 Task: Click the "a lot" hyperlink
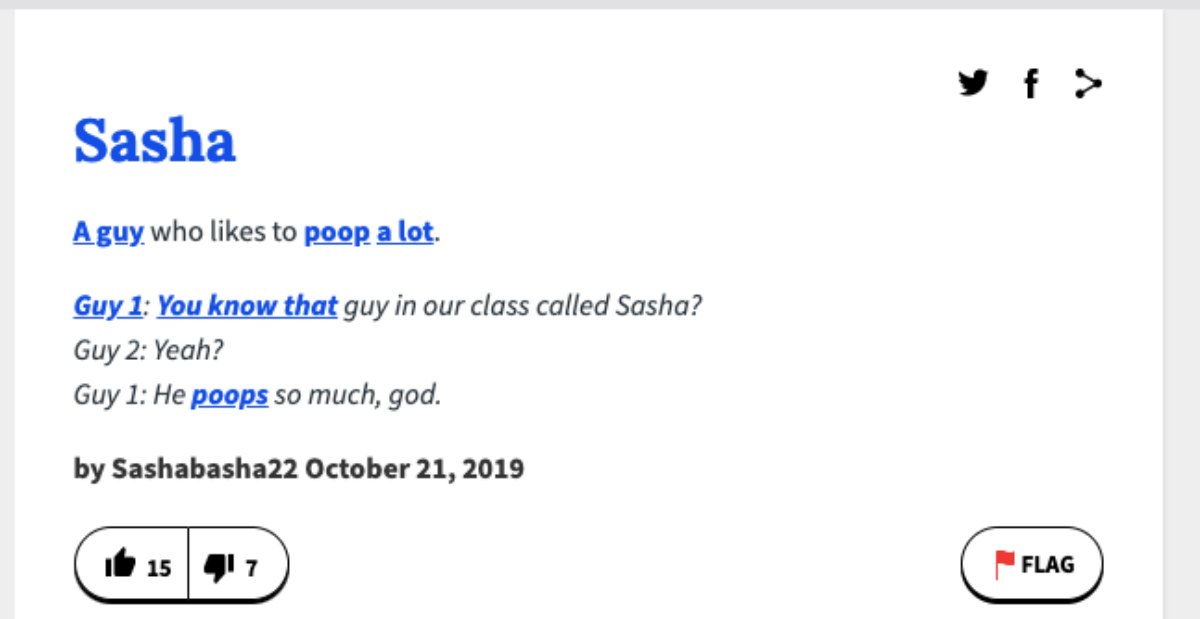[x=405, y=233]
